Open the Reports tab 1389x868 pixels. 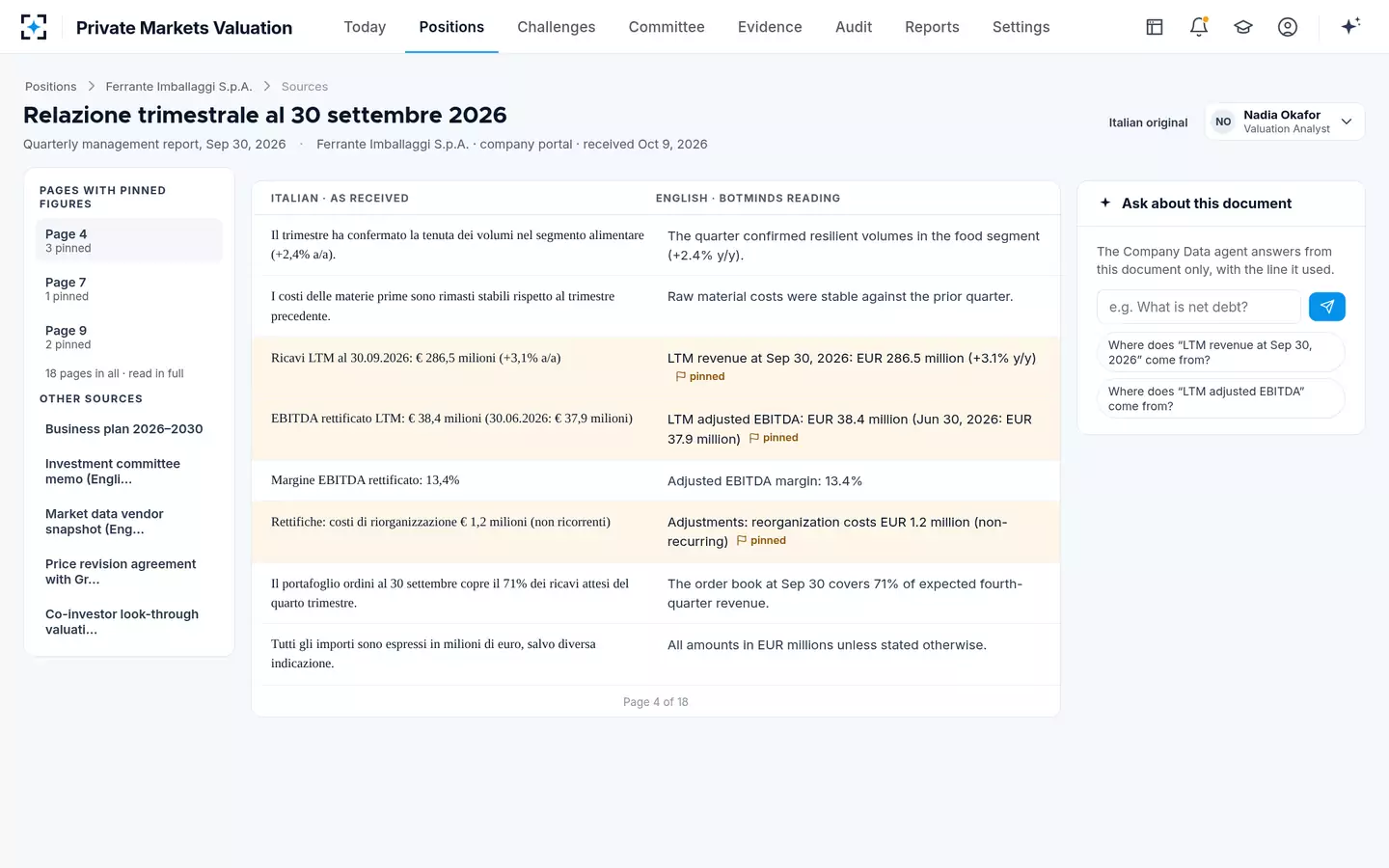[x=932, y=27]
